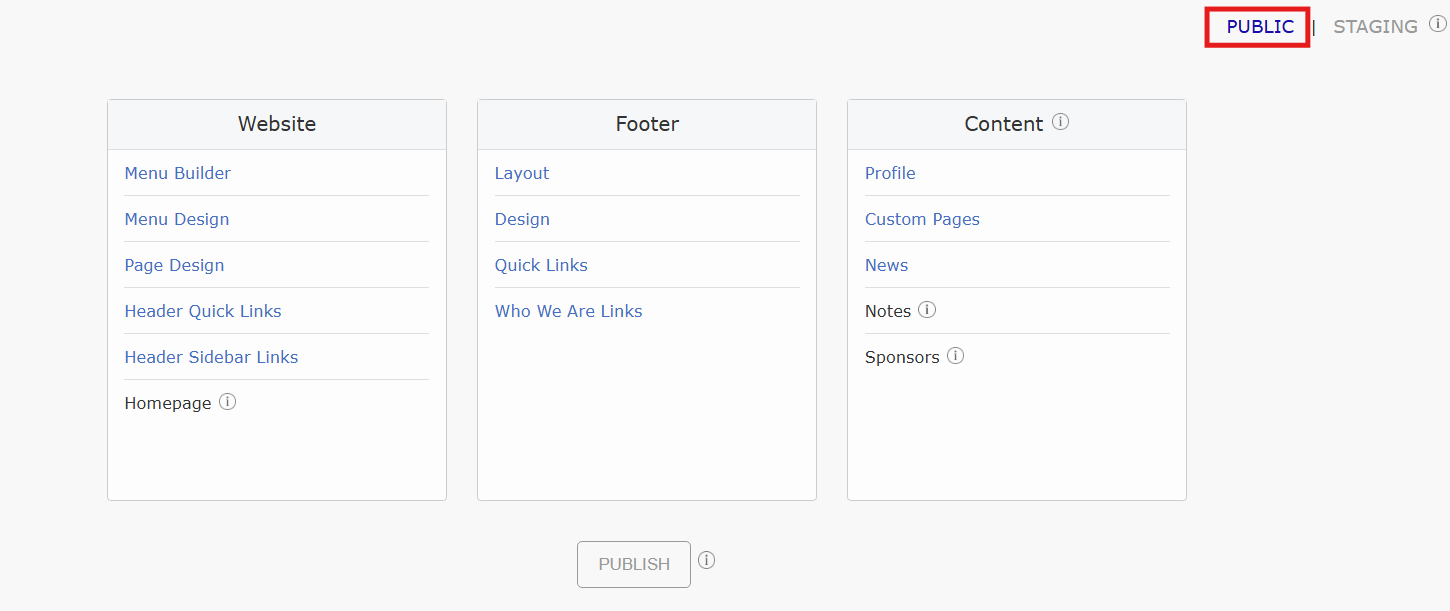Open the Footer Layout link
This screenshot has height=611, width=1450.
[x=522, y=173]
